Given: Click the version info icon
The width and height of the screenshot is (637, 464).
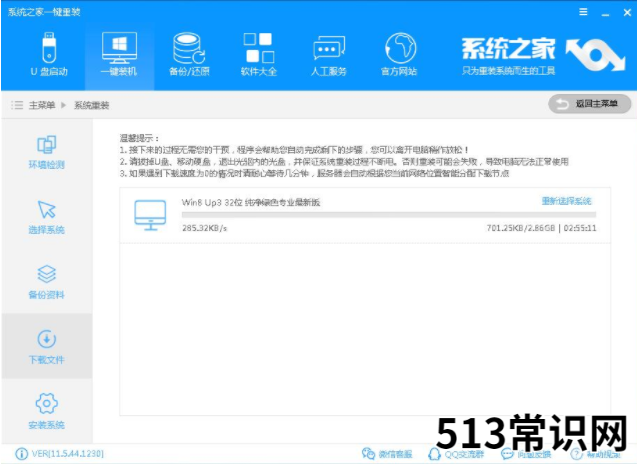Looking at the screenshot, I should [21, 453].
